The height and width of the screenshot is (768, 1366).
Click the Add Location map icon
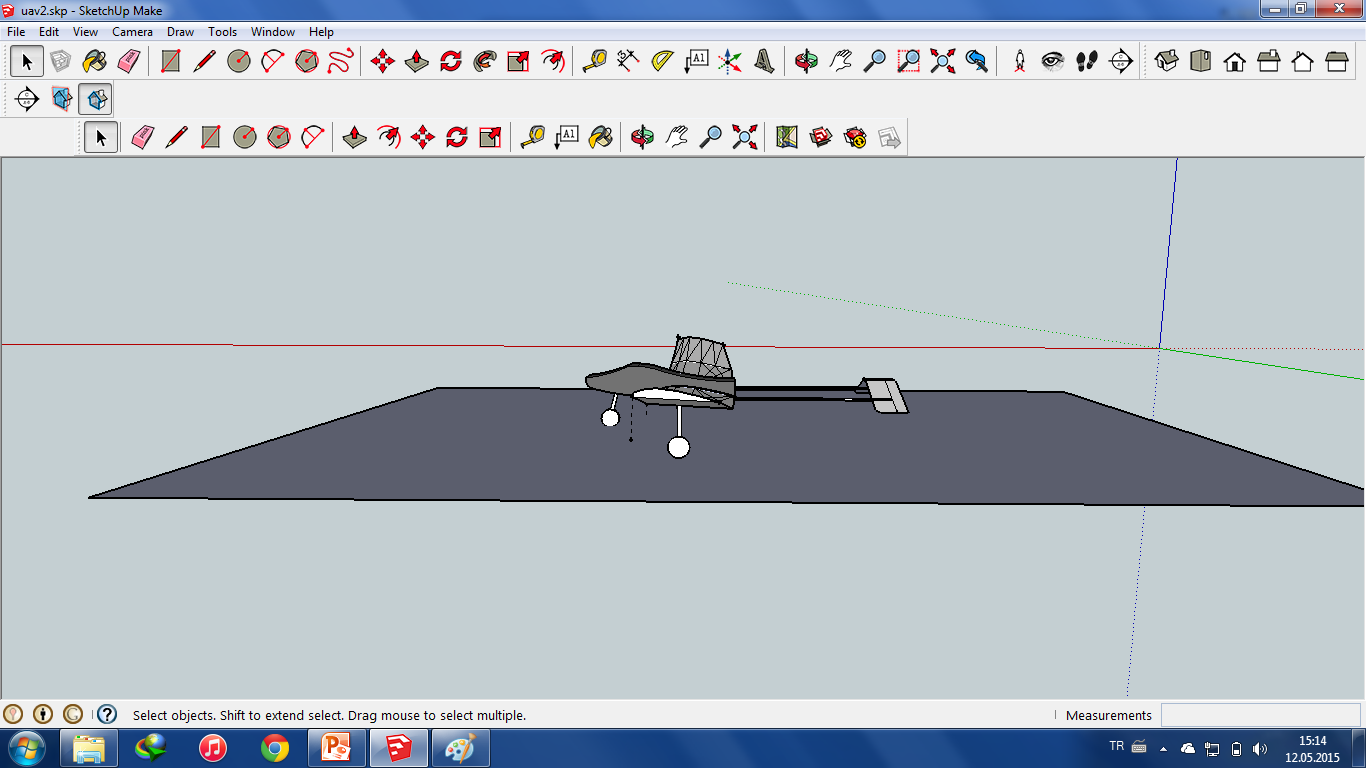(x=787, y=137)
